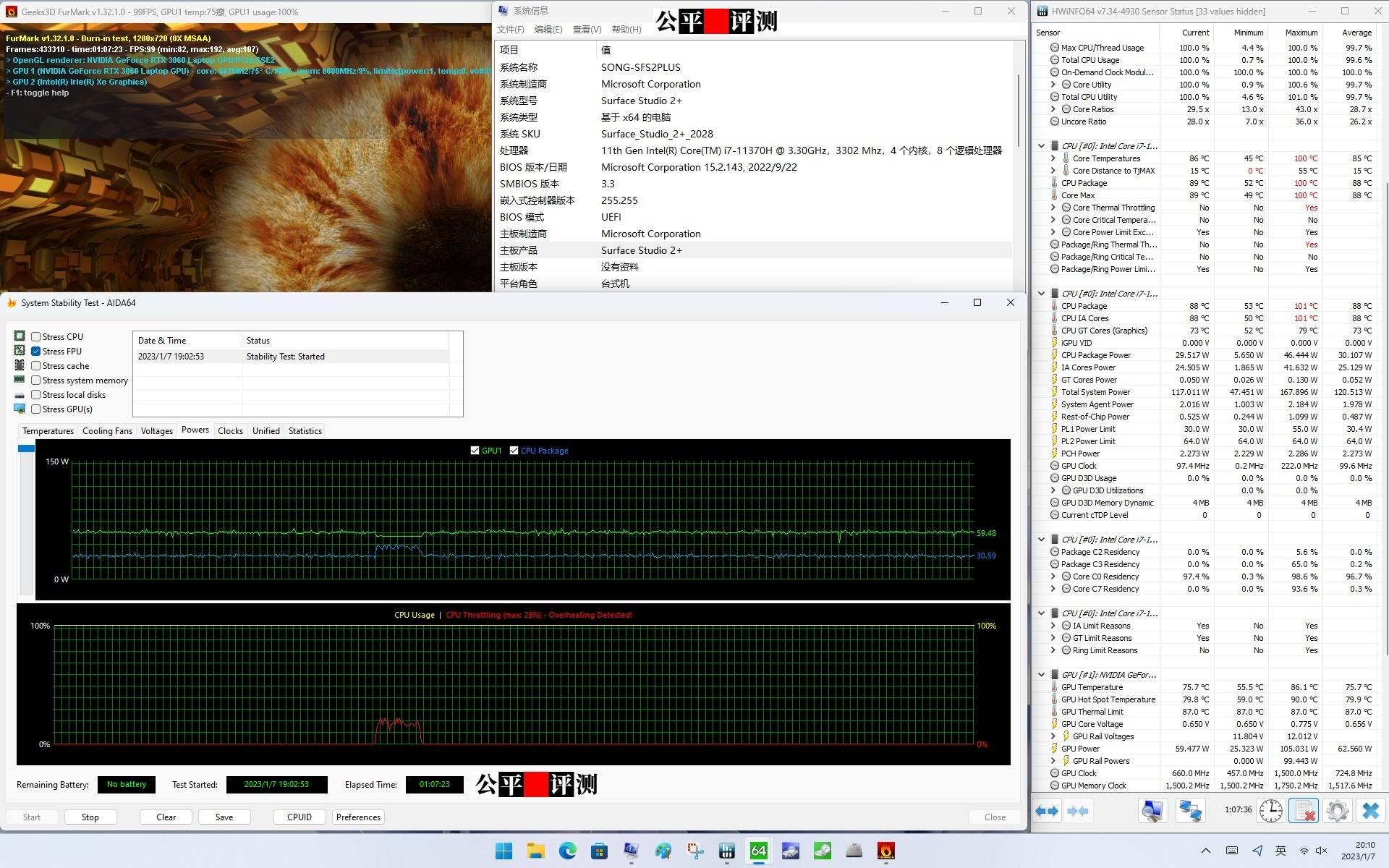The height and width of the screenshot is (868, 1389).
Task: Click the Preferences button
Action: pyautogui.click(x=358, y=817)
